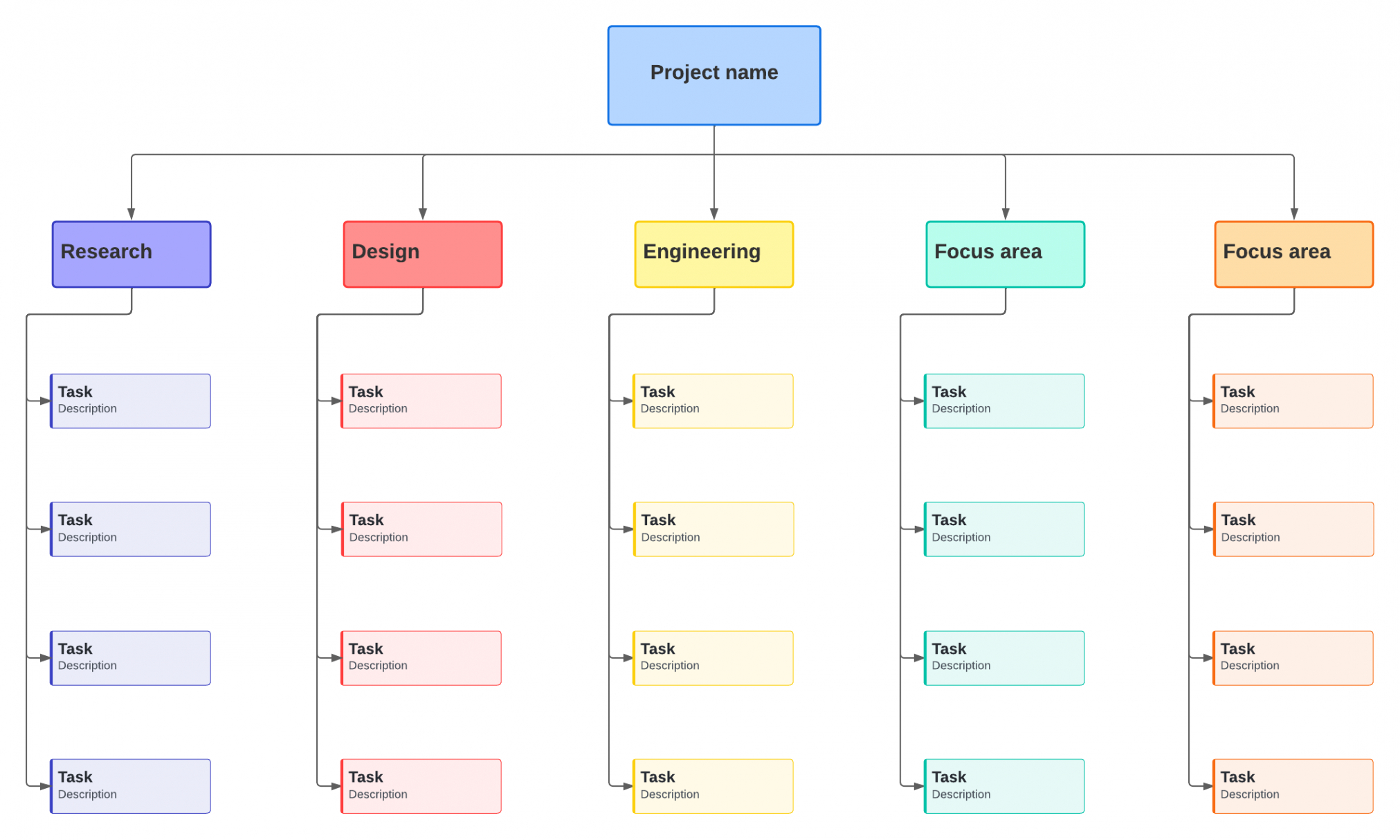Click the first Research Task card
Viewport: 1400px width, 840px height.
[129, 399]
